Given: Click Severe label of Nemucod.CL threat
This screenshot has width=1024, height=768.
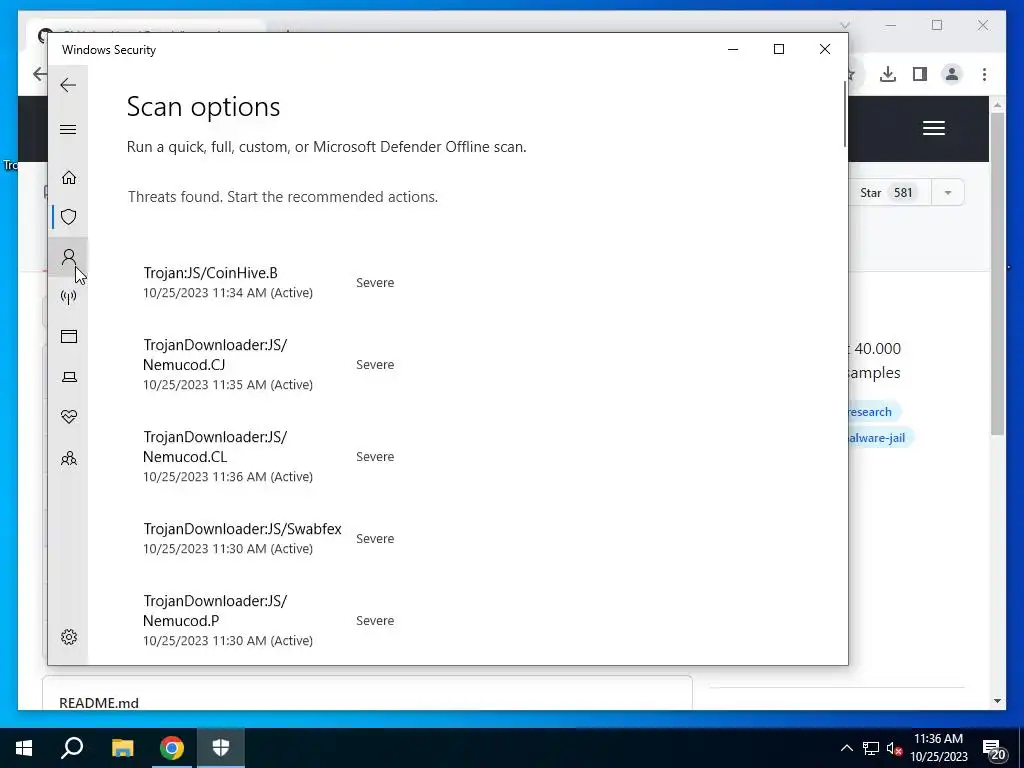Looking at the screenshot, I should pos(375,456).
